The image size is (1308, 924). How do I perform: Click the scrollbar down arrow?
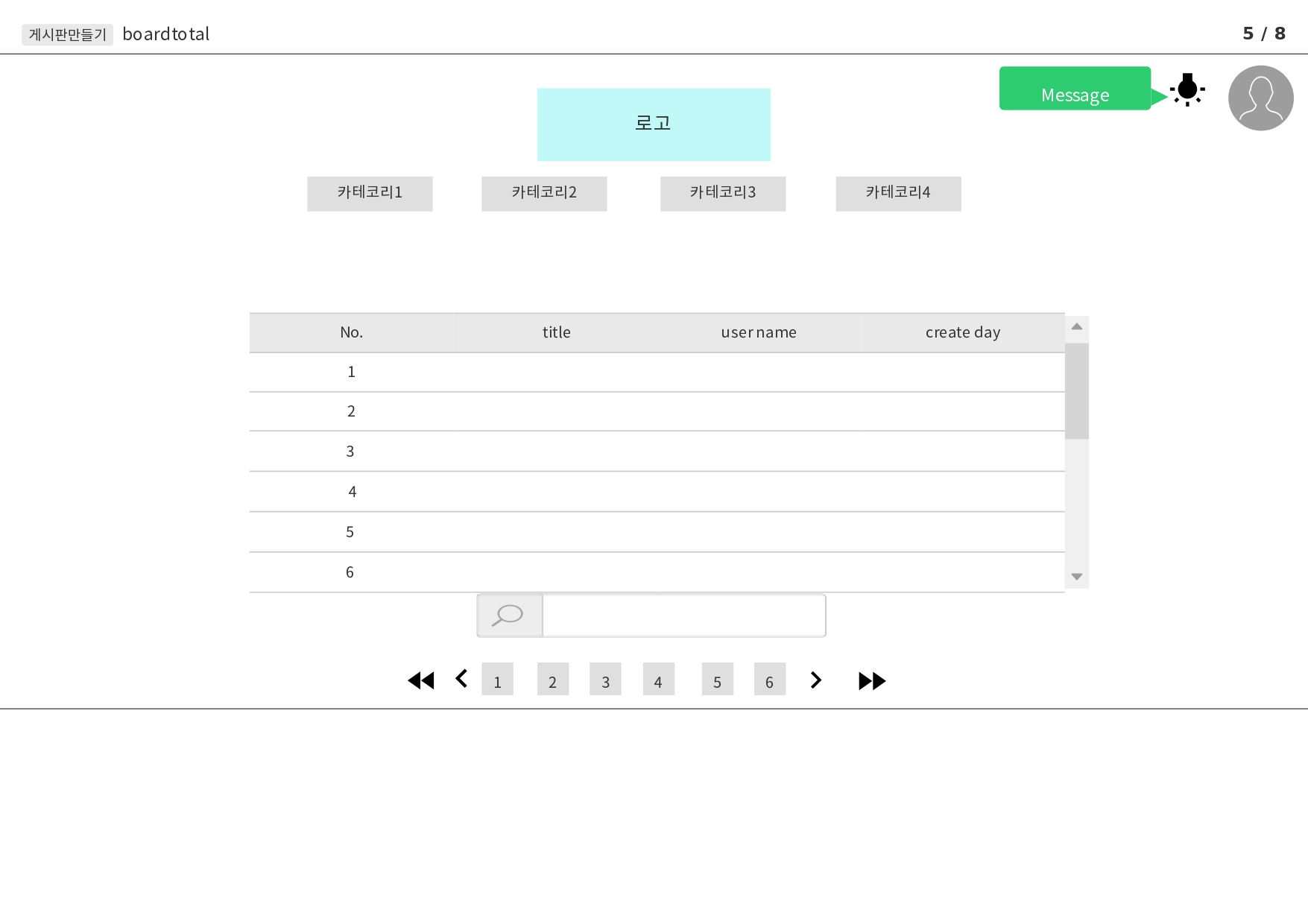(1076, 576)
